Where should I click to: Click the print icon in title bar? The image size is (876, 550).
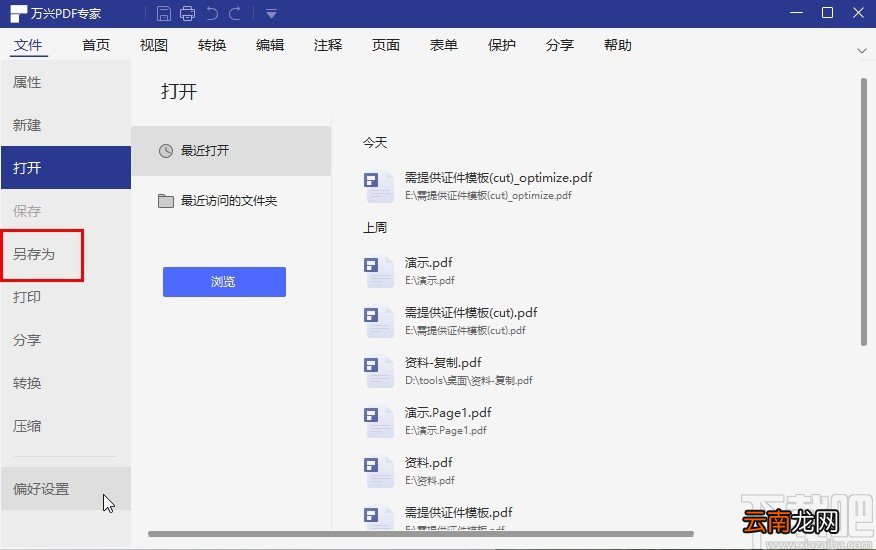188,13
